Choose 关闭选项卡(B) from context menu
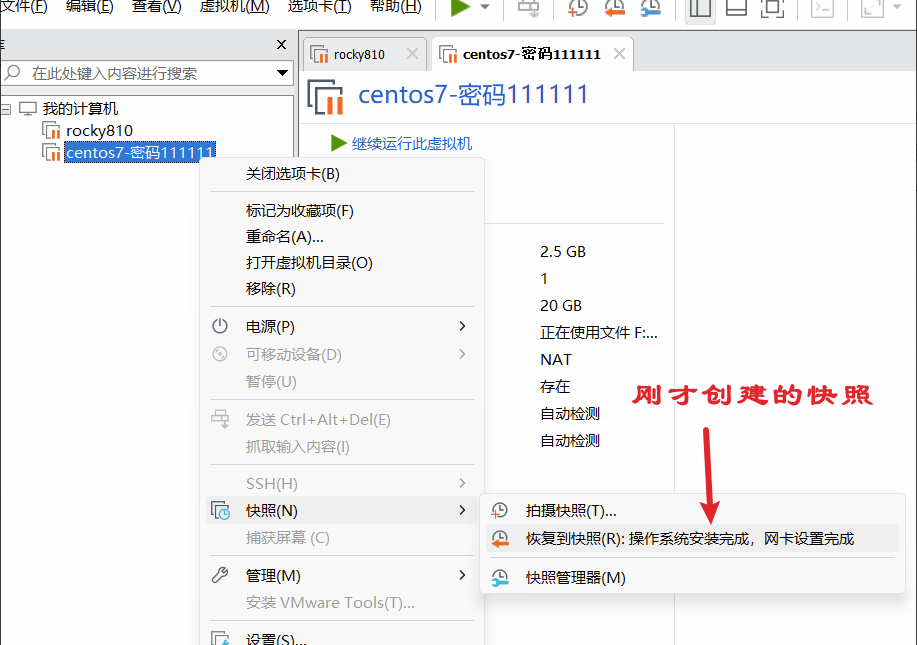The image size is (917, 645). pyautogui.click(x=342, y=174)
